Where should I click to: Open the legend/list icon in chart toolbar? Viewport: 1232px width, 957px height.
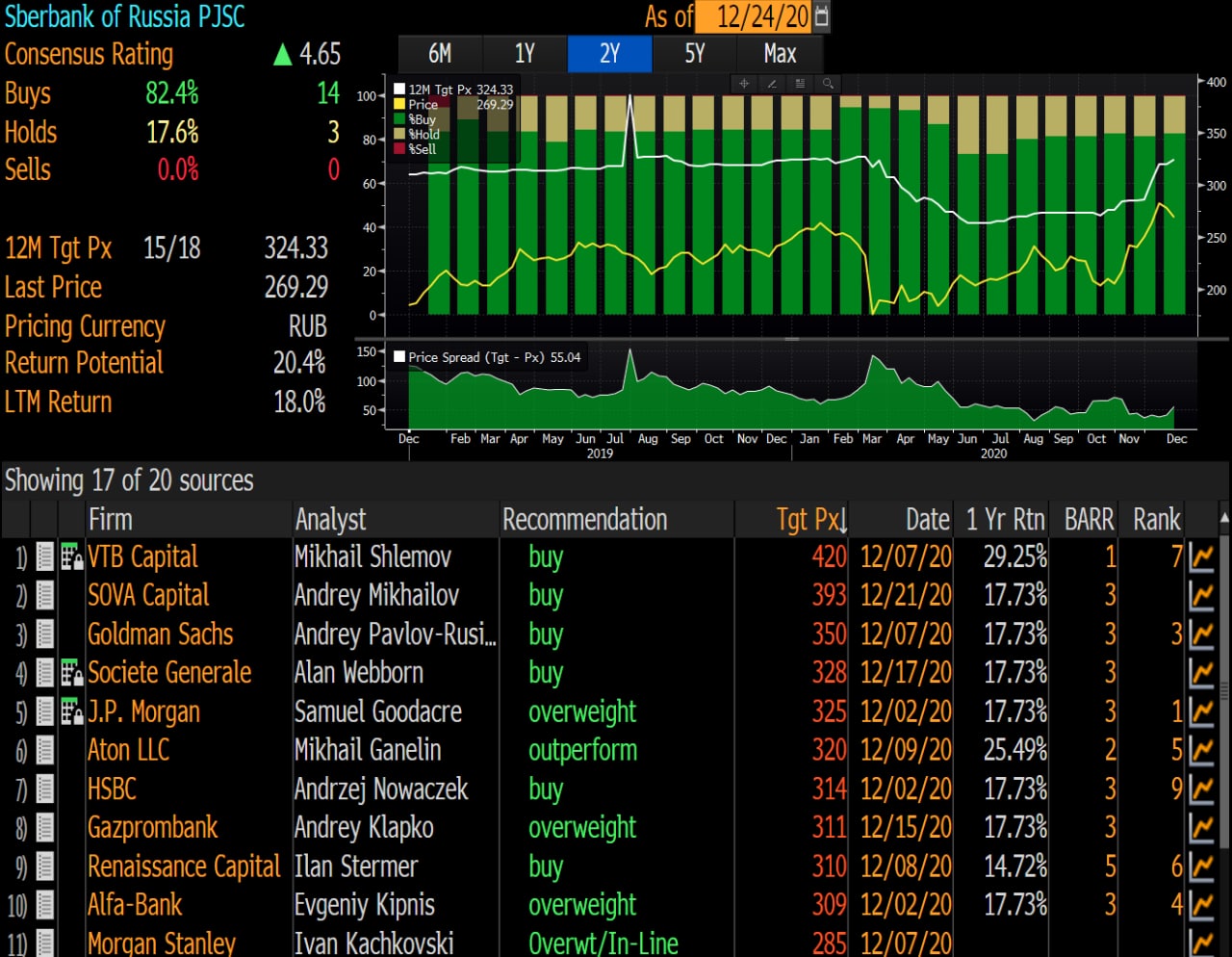(799, 84)
